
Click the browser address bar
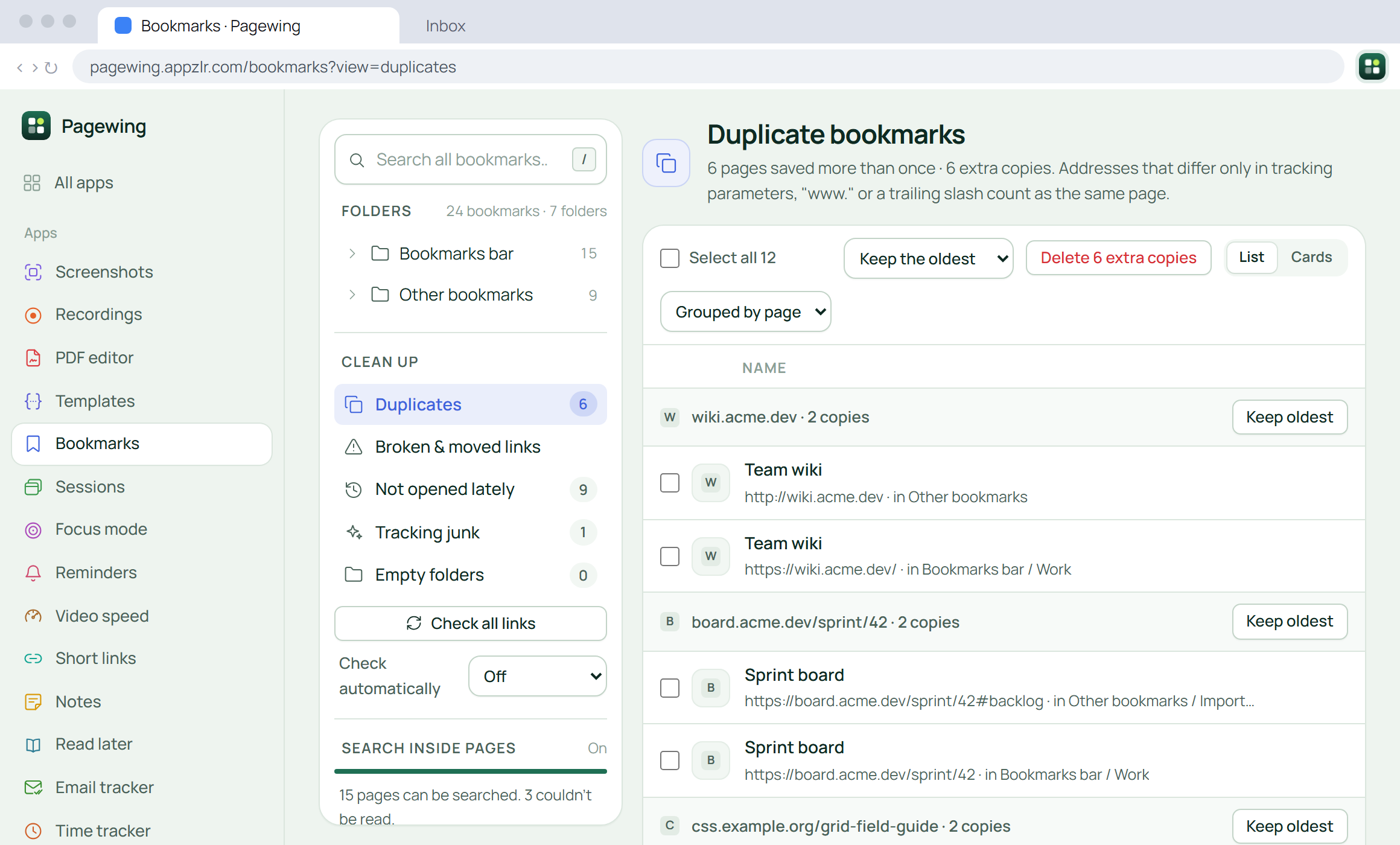click(x=708, y=67)
